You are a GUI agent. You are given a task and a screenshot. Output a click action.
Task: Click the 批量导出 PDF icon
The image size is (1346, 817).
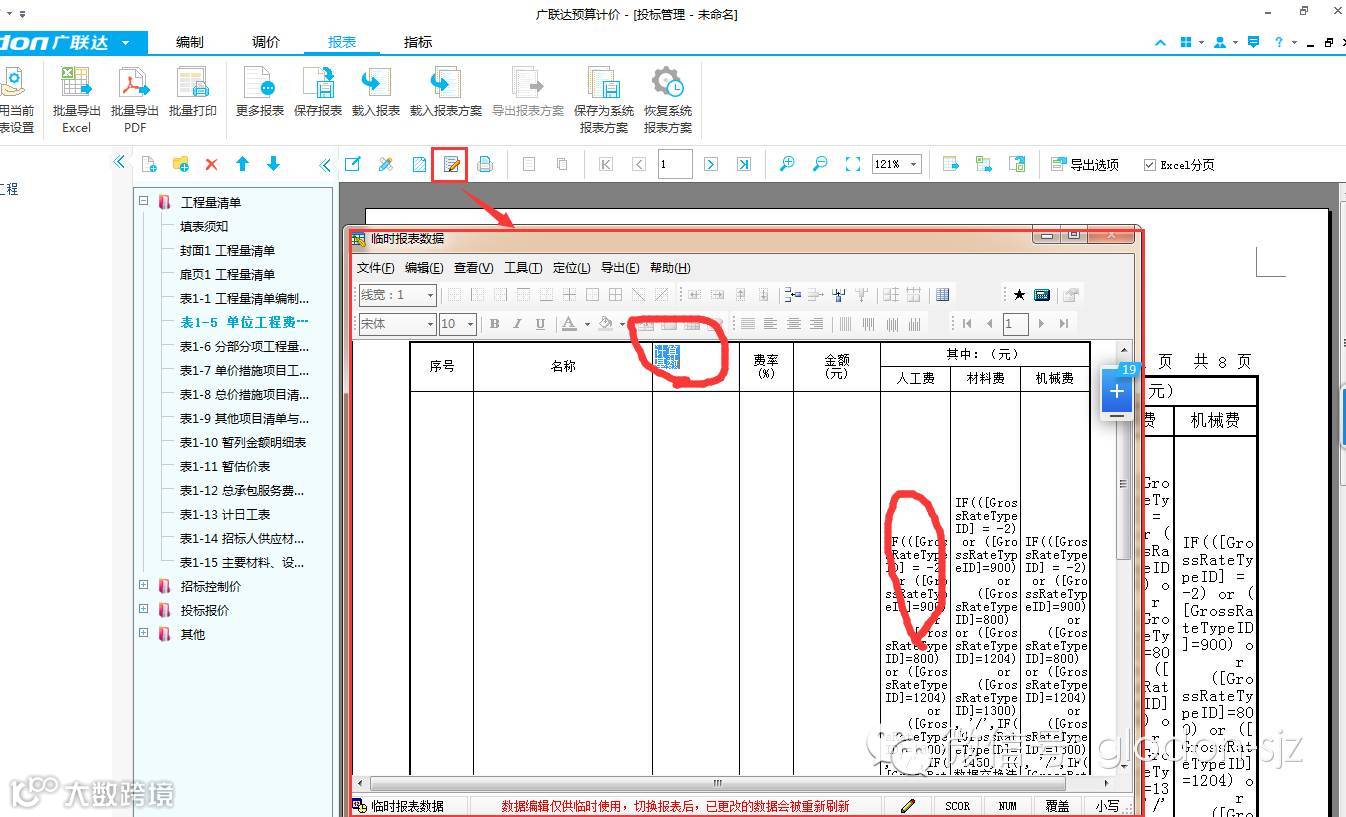point(134,100)
